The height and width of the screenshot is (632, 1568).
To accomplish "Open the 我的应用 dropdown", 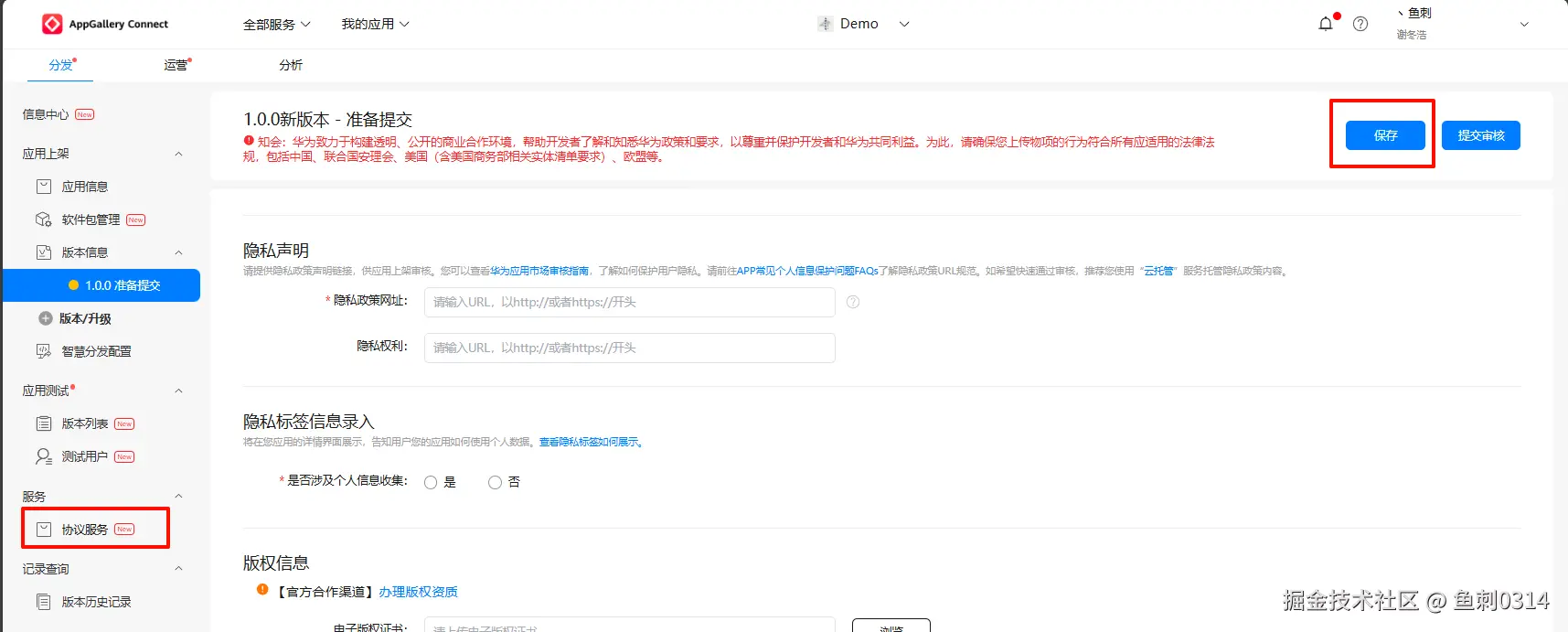I will [375, 24].
